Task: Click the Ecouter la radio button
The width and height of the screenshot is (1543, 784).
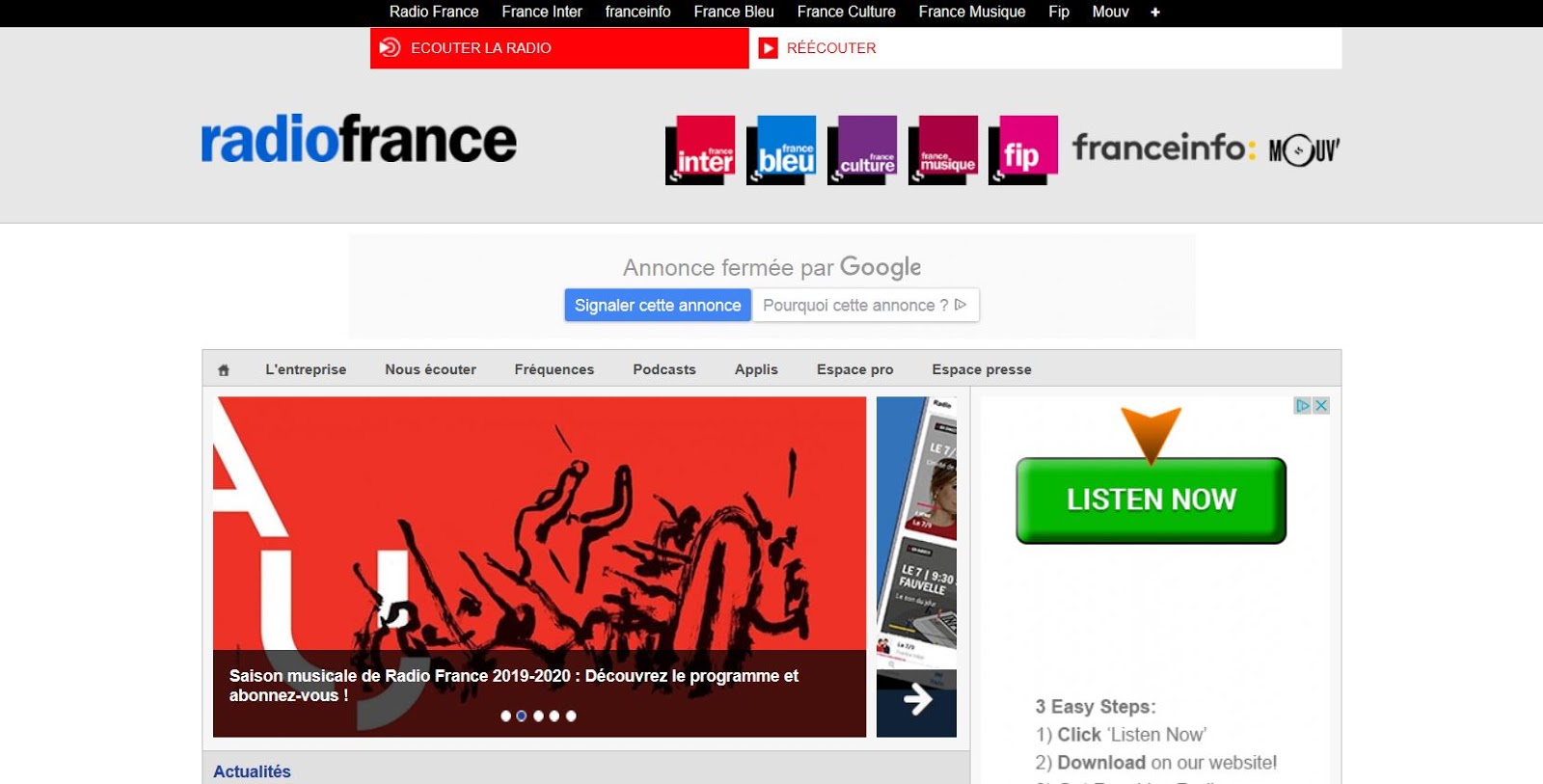Action: 559,48
